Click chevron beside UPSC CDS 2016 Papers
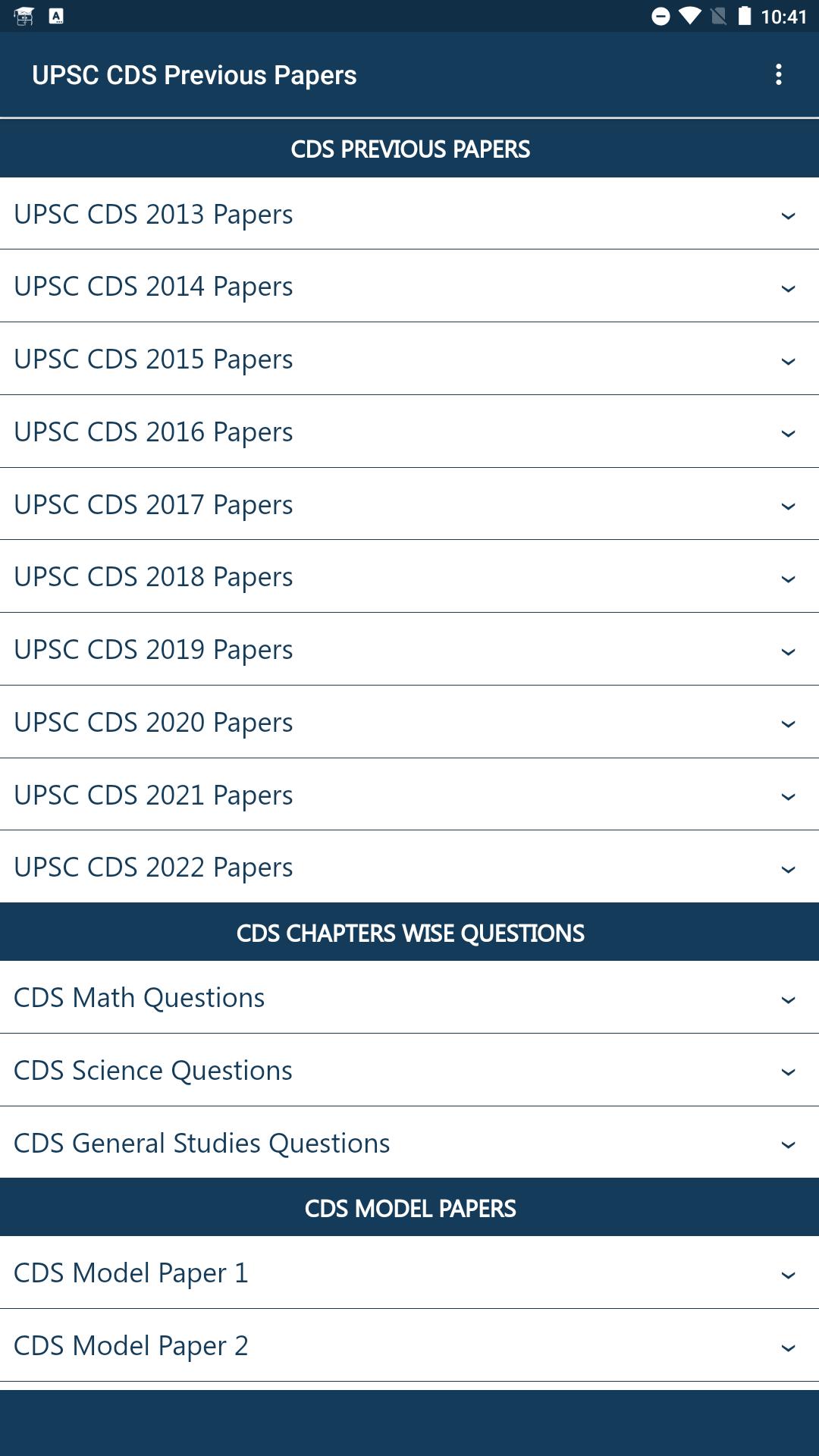 click(x=788, y=434)
